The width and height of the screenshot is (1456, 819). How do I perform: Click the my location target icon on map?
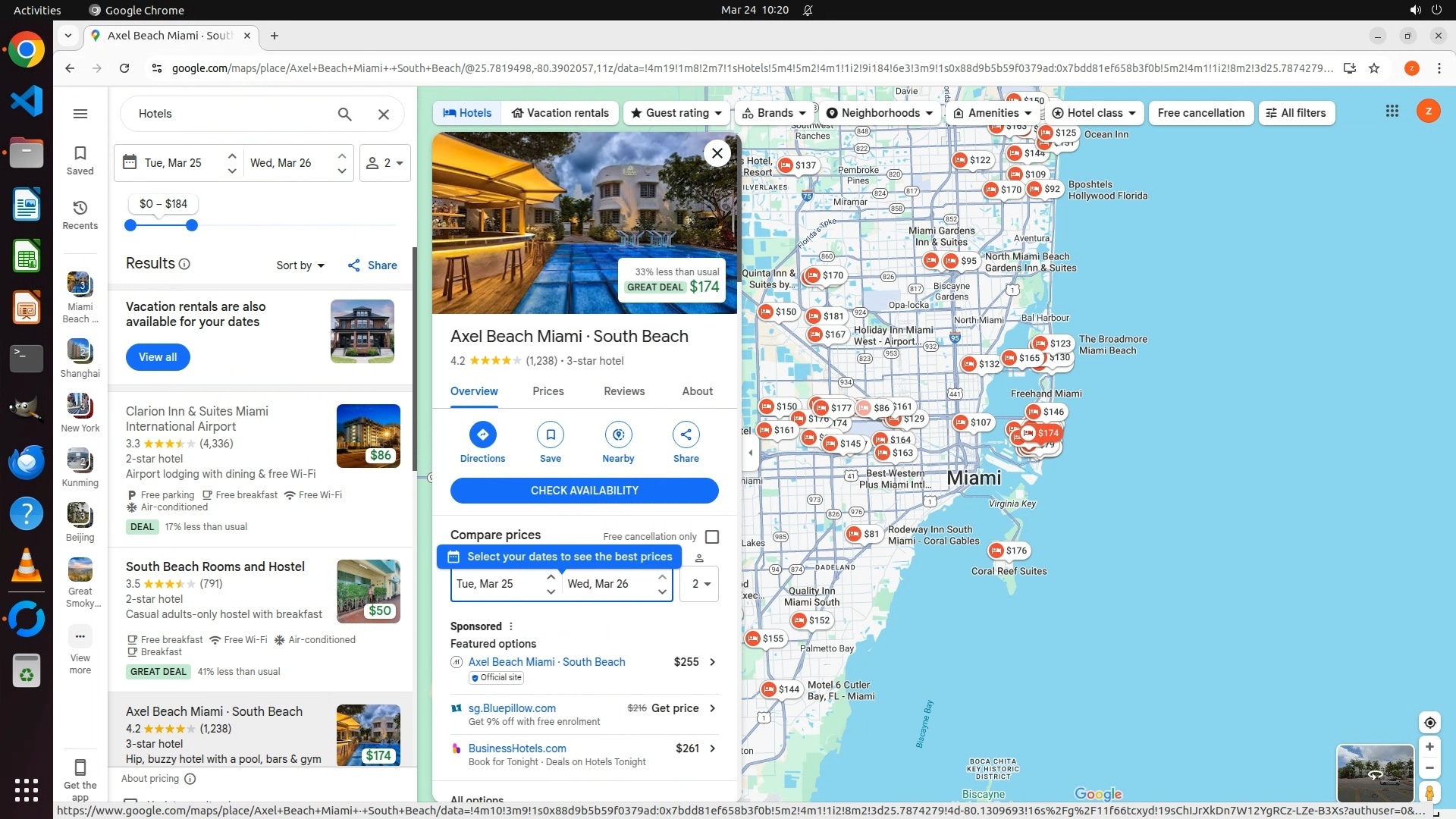click(1429, 723)
